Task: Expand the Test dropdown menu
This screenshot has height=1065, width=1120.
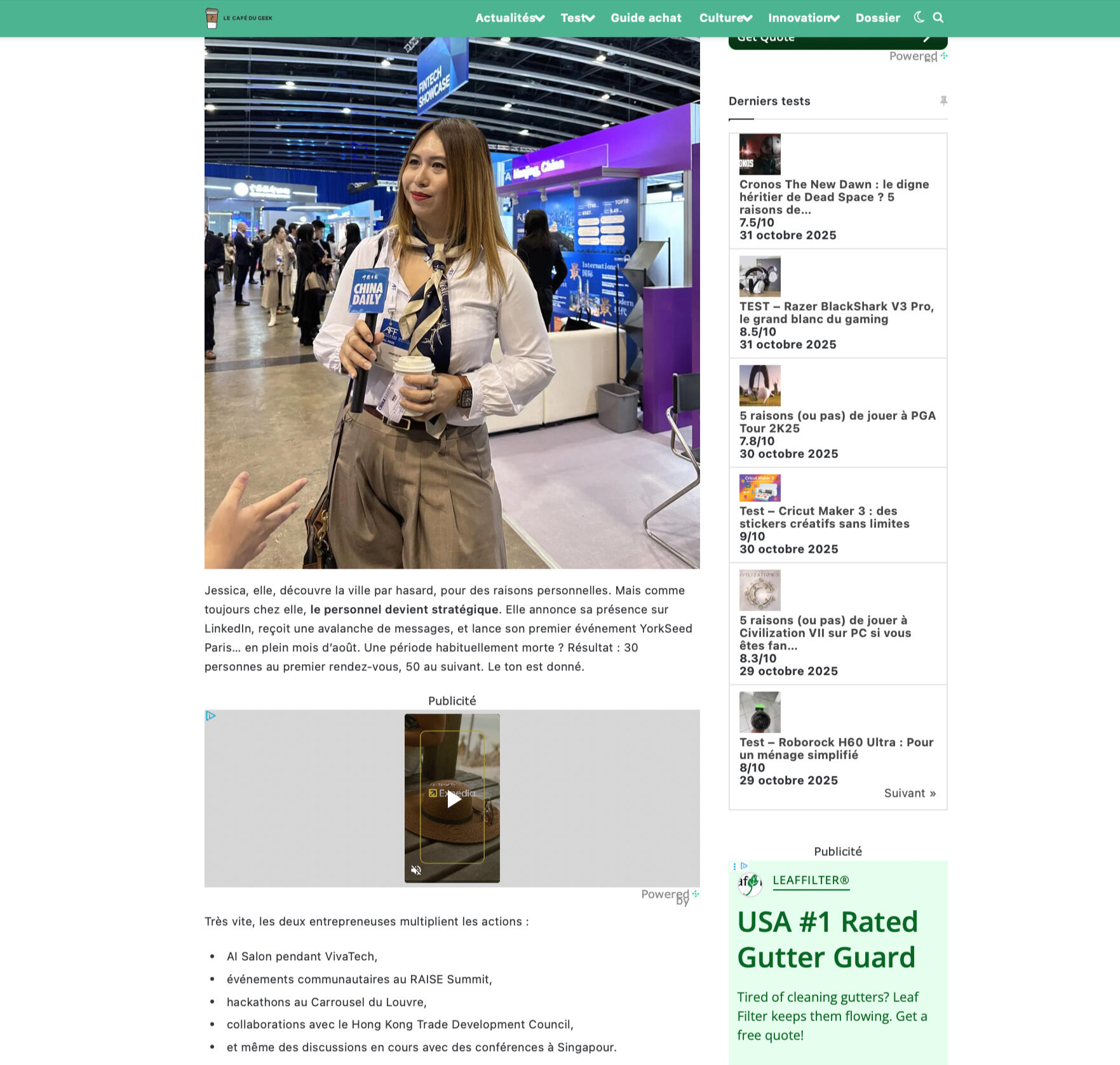Action: [x=577, y=18]
